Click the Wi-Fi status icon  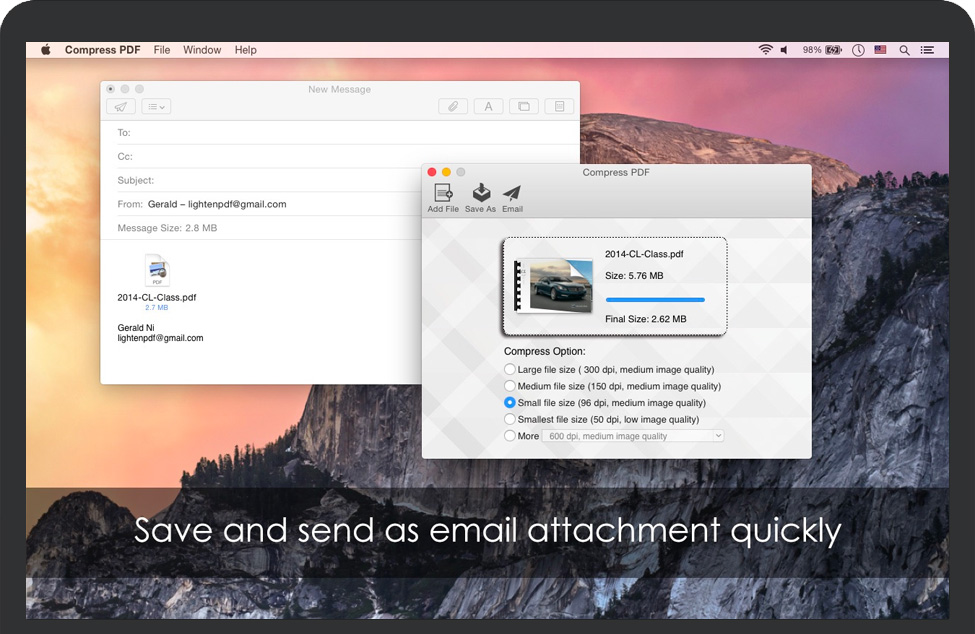pos(765,50)
